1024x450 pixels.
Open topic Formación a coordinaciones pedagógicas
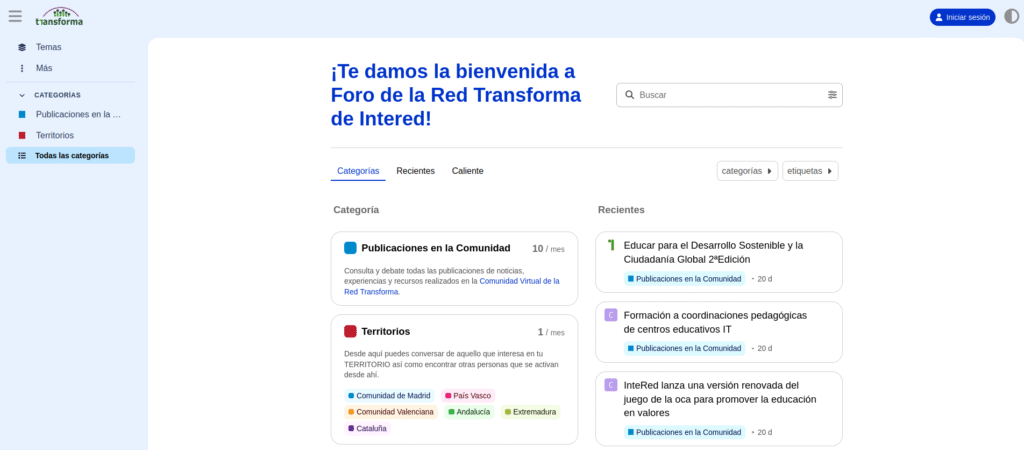click(715, 322)
